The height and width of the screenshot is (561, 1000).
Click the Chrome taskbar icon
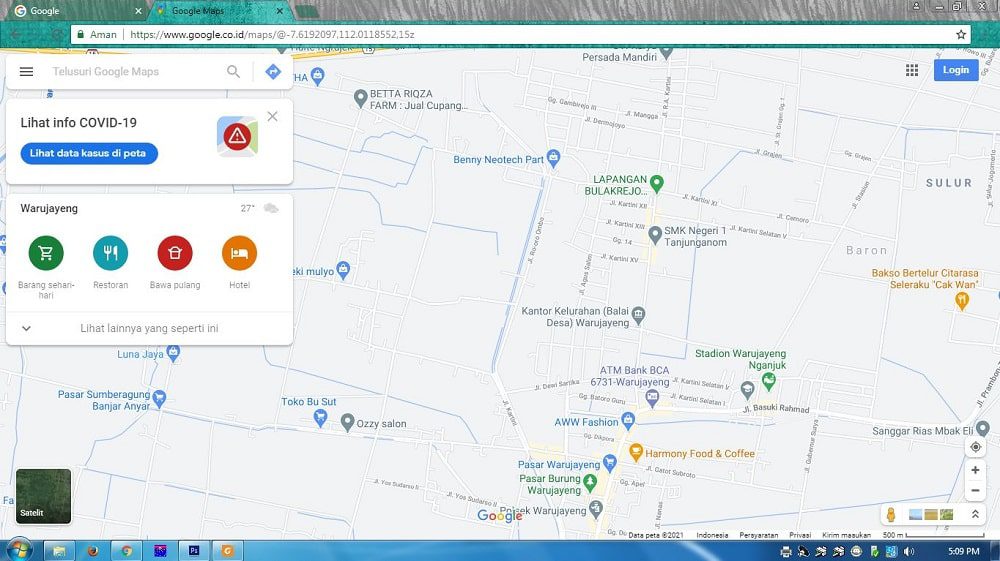point(126,551)
